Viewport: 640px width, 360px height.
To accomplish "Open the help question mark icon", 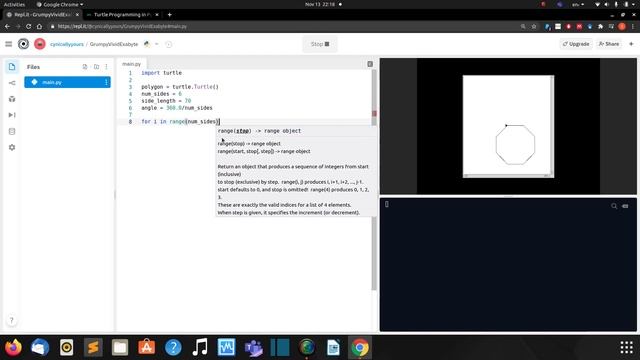I will click(11, 320).
